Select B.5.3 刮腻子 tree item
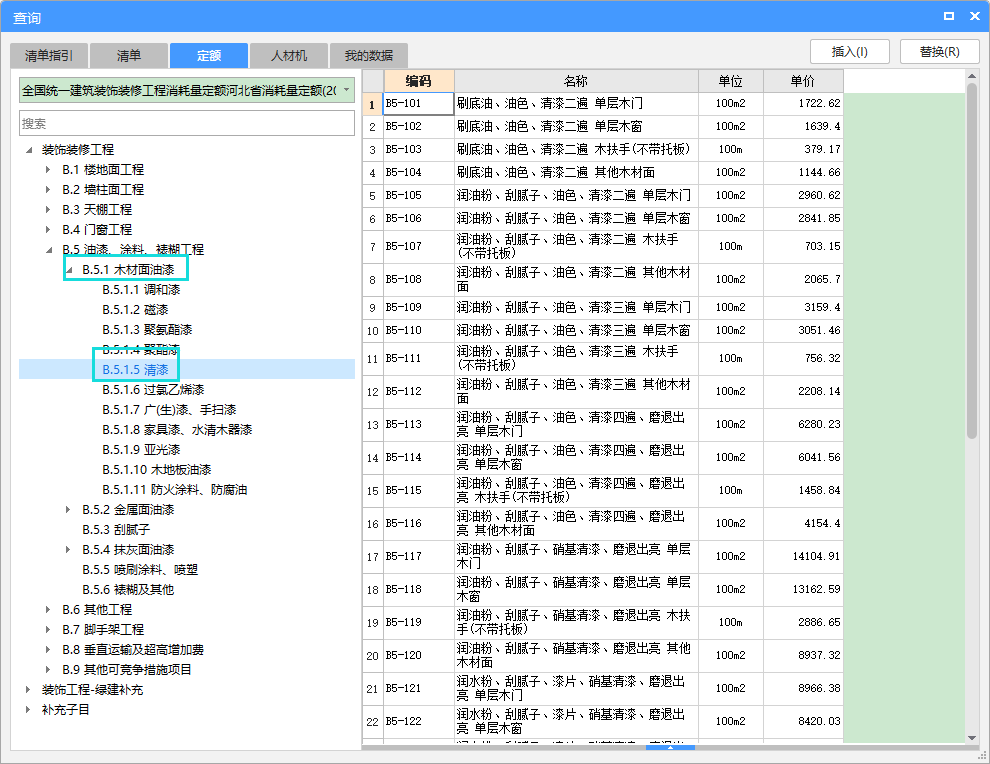The image size is (990, 764). coord(116,530)
